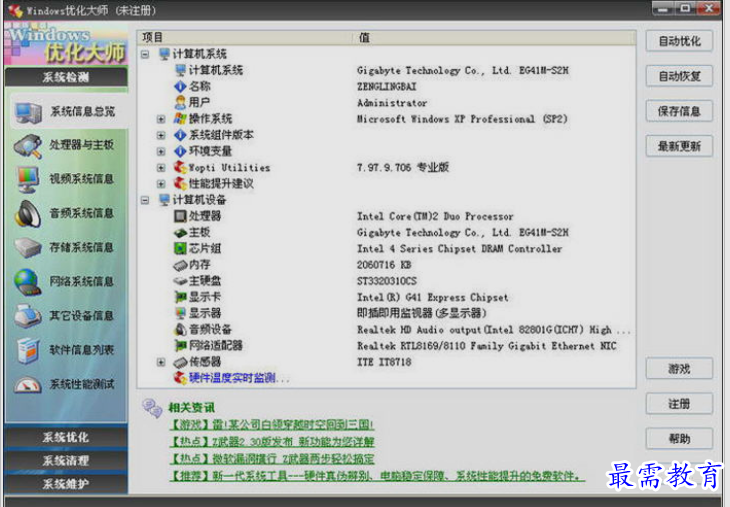The image size is (730, 507).
Task: Open 视频系统信息 monitor icon
Action: 28,180
